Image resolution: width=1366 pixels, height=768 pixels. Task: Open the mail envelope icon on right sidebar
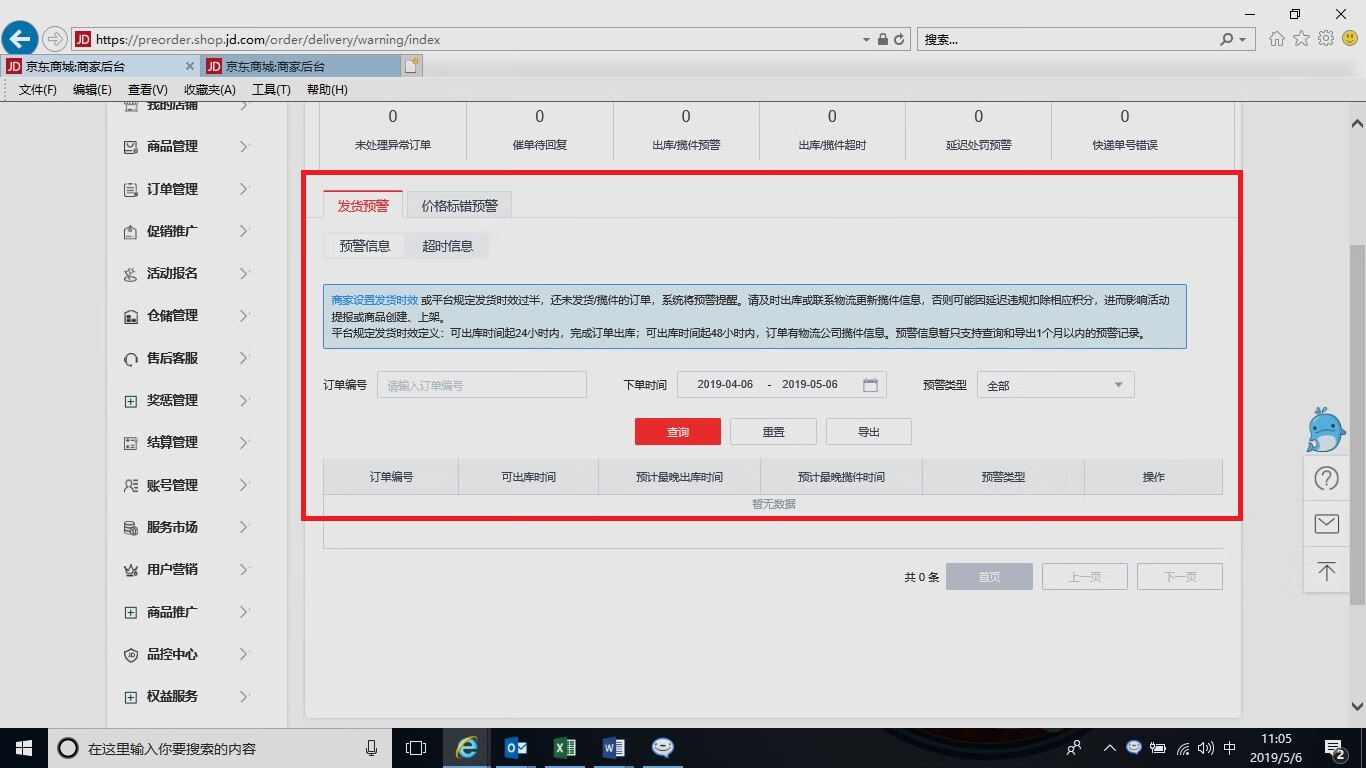(x=1326, y=524)
